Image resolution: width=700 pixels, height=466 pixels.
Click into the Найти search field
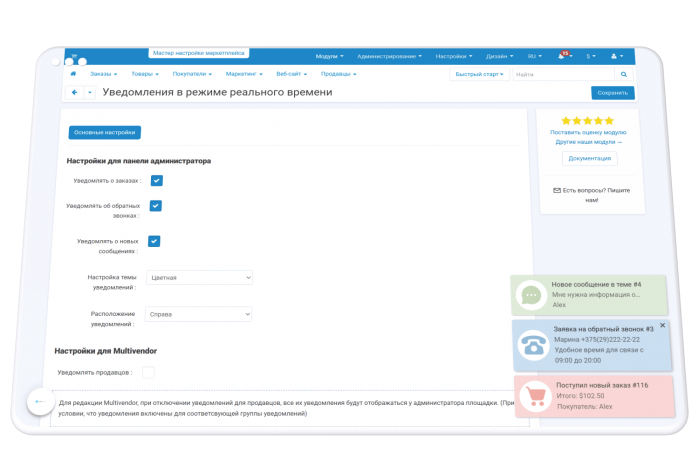(x=564, y=75)
